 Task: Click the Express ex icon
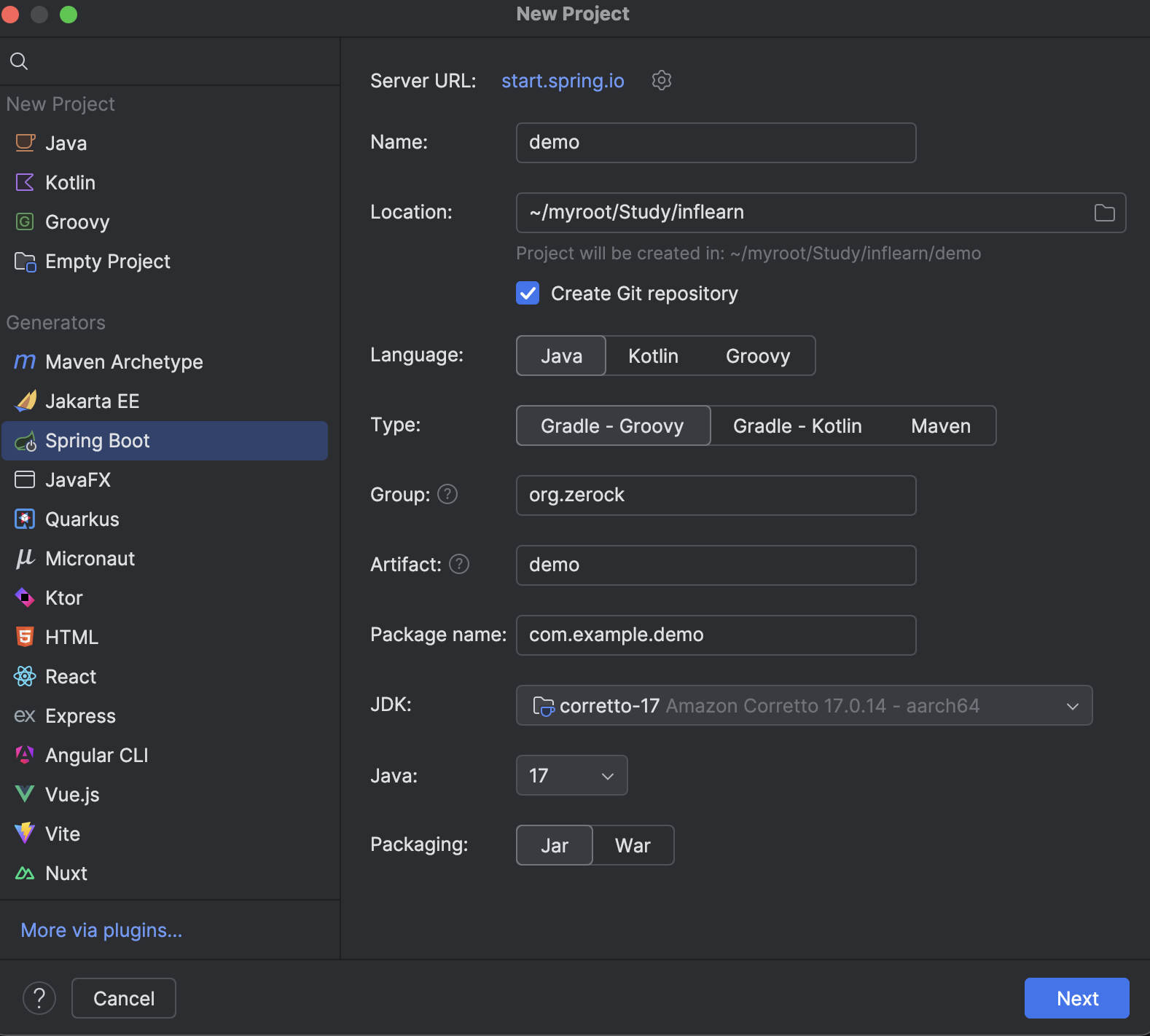pyautogui.click(x=25, y=715)
